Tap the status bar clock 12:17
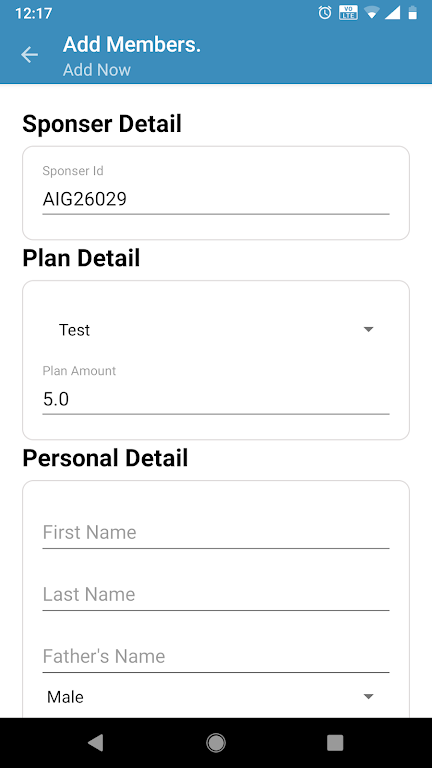432x768 pixels. (33, 13)
